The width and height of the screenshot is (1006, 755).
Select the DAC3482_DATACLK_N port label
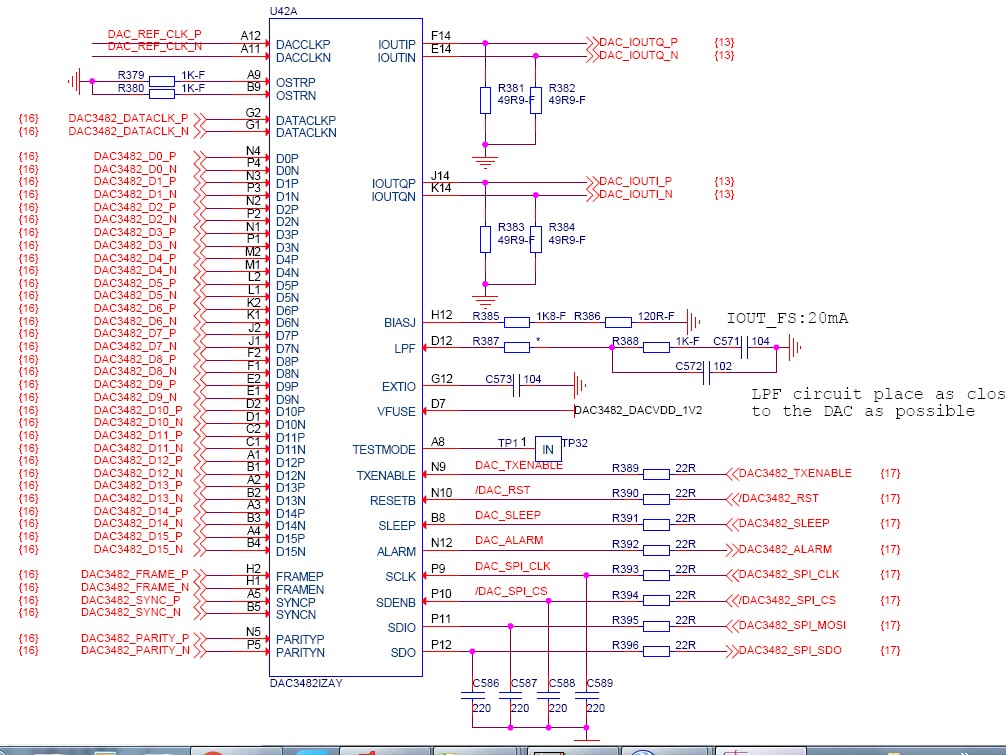tap(128, 131)
